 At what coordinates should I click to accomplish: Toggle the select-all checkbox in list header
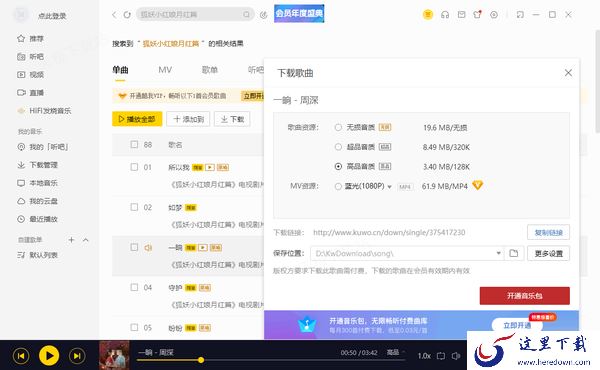pyautogui.click(x=134, y=144)
